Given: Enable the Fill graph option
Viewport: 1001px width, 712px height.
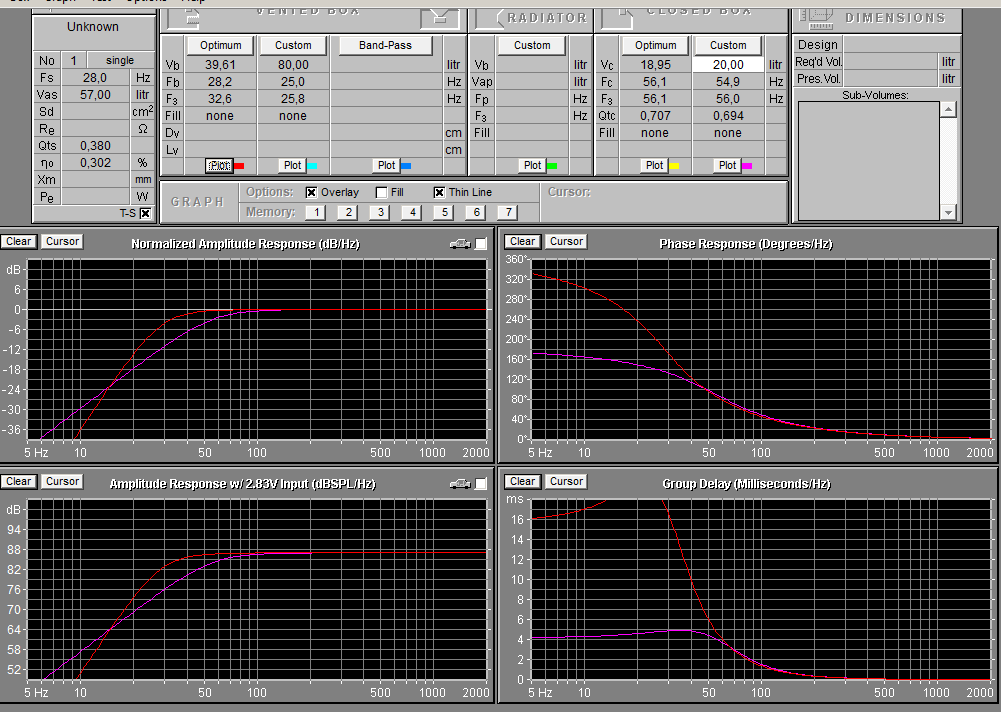Looking at the screenshot, I should pyautogui.click(x=382, y=192).
